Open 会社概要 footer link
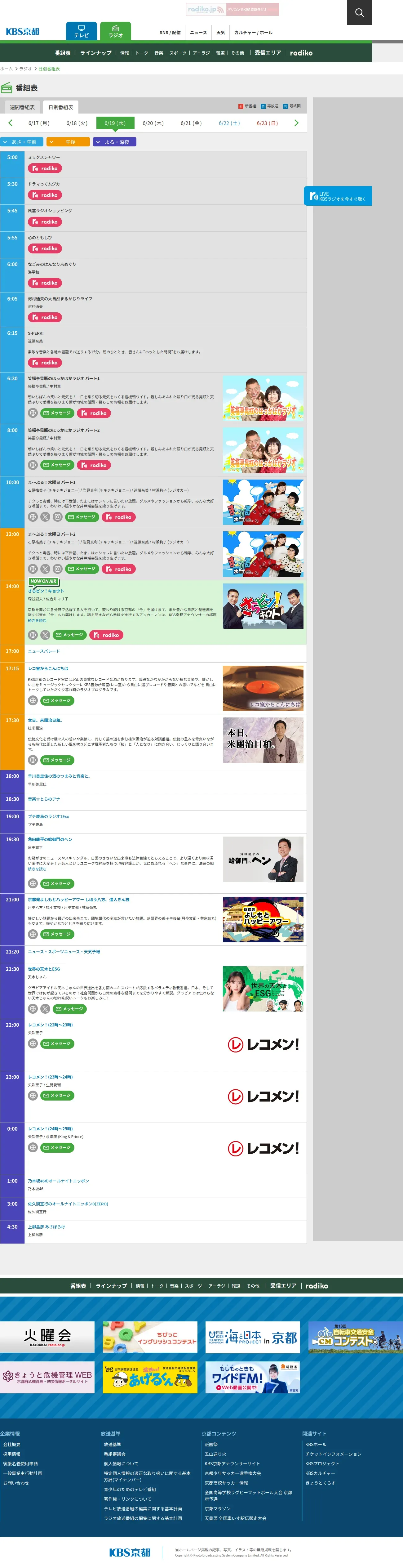Screen dimensions: 403x1568 click(11, 1445)
